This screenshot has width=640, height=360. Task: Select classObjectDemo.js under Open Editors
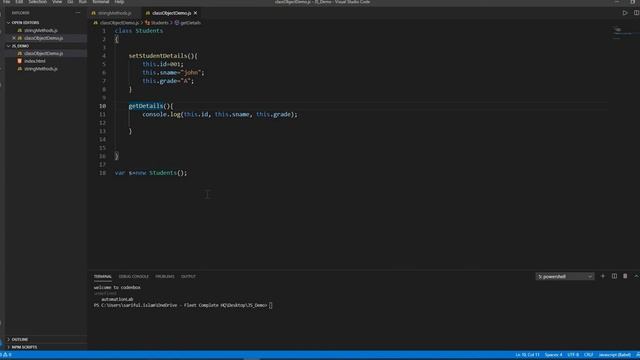[x=43, y=38]
